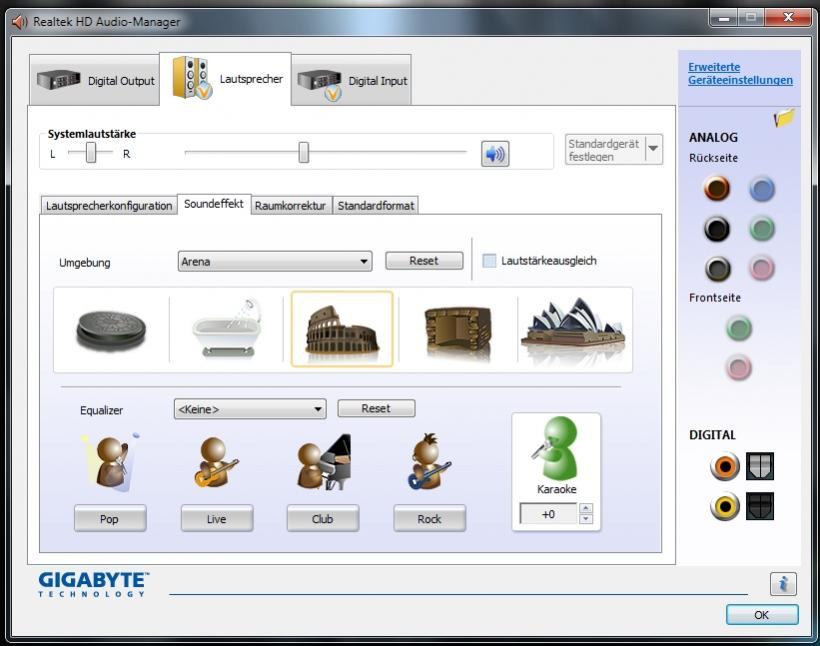Image resolution: width=820 pixels, height=646 pixels.
Task: Decrease the Karaoke key value
Action: click(x=586, y=518)
